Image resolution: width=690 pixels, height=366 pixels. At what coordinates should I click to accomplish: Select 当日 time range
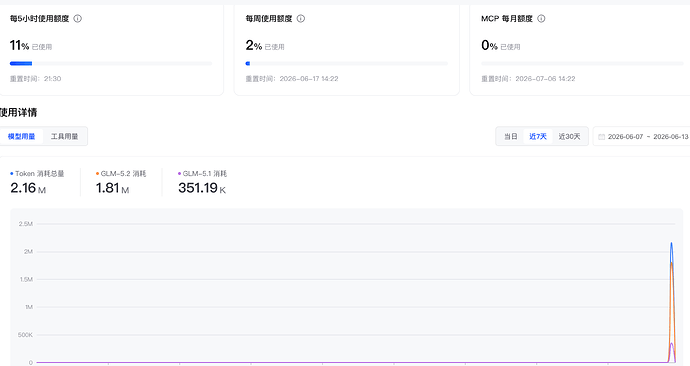pyautogui.click(x=510, y=136)
